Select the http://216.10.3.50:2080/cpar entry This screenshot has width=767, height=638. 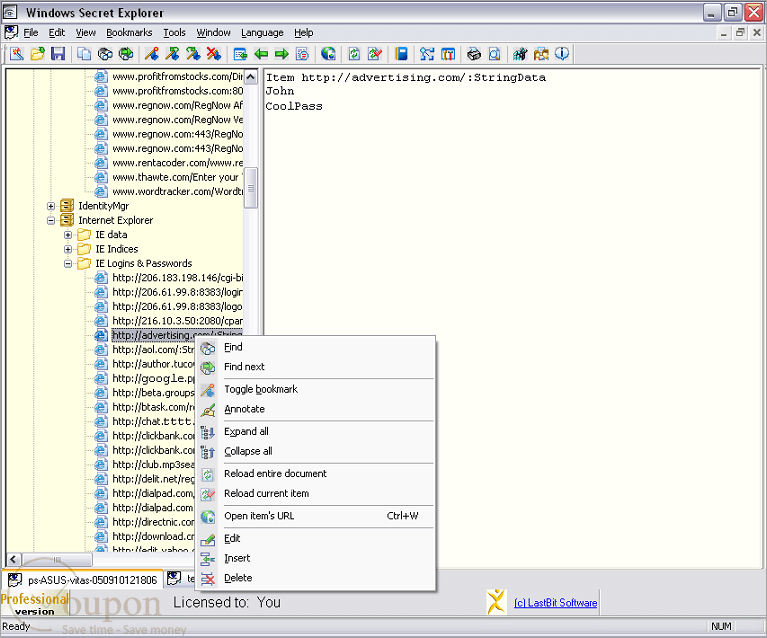pyautogui.click(x=177, y=321)
